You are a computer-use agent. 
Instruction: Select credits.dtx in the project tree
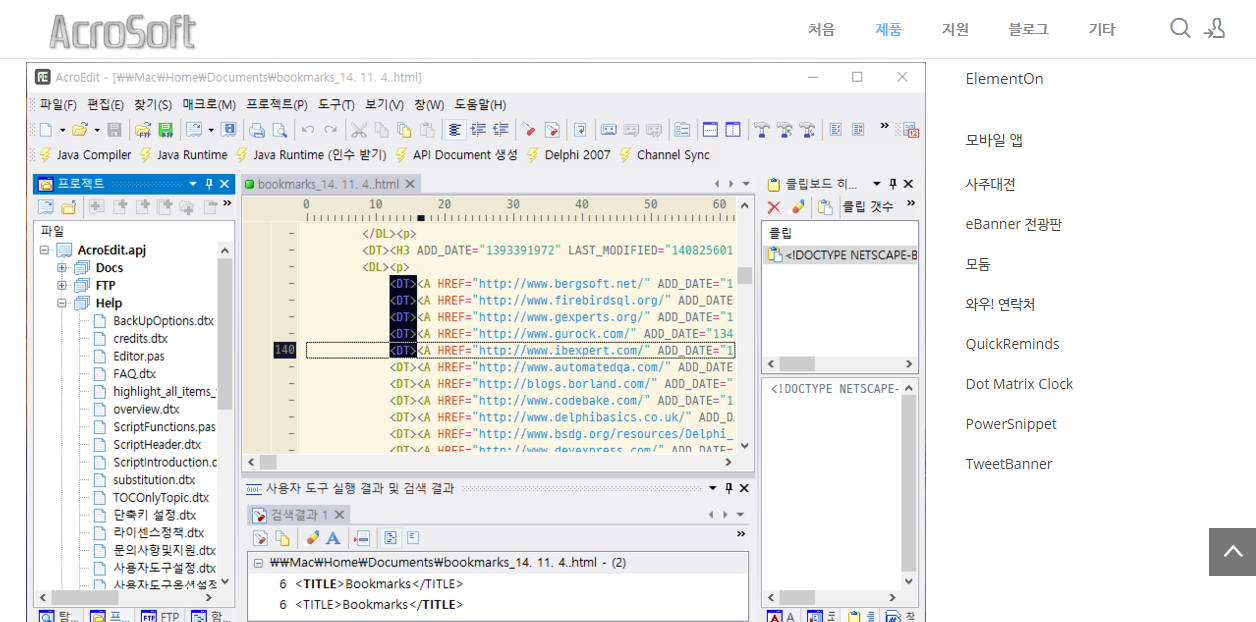point(140,338)
